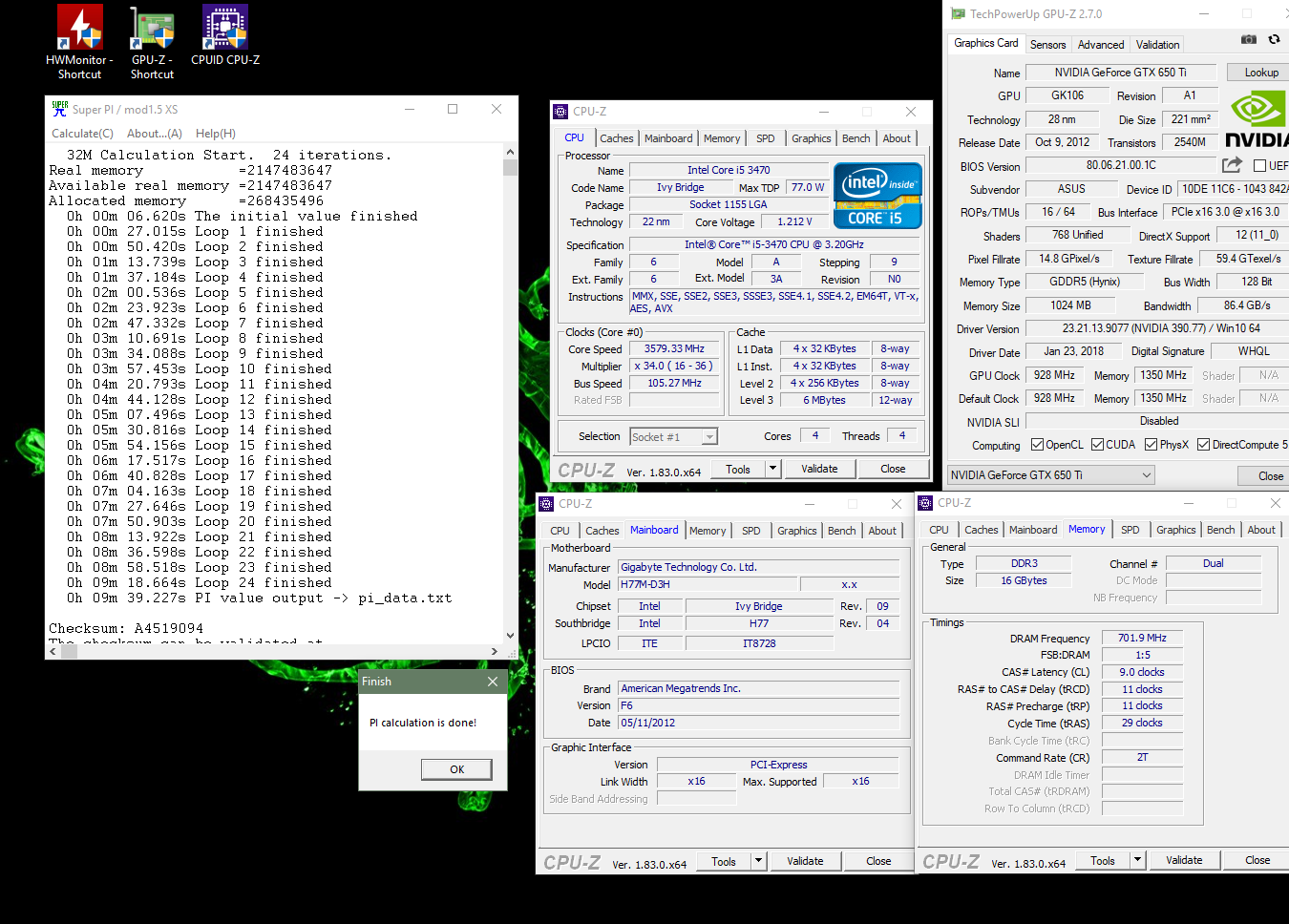
Task: Click OK in the Finish dialog
Action: 457,769
